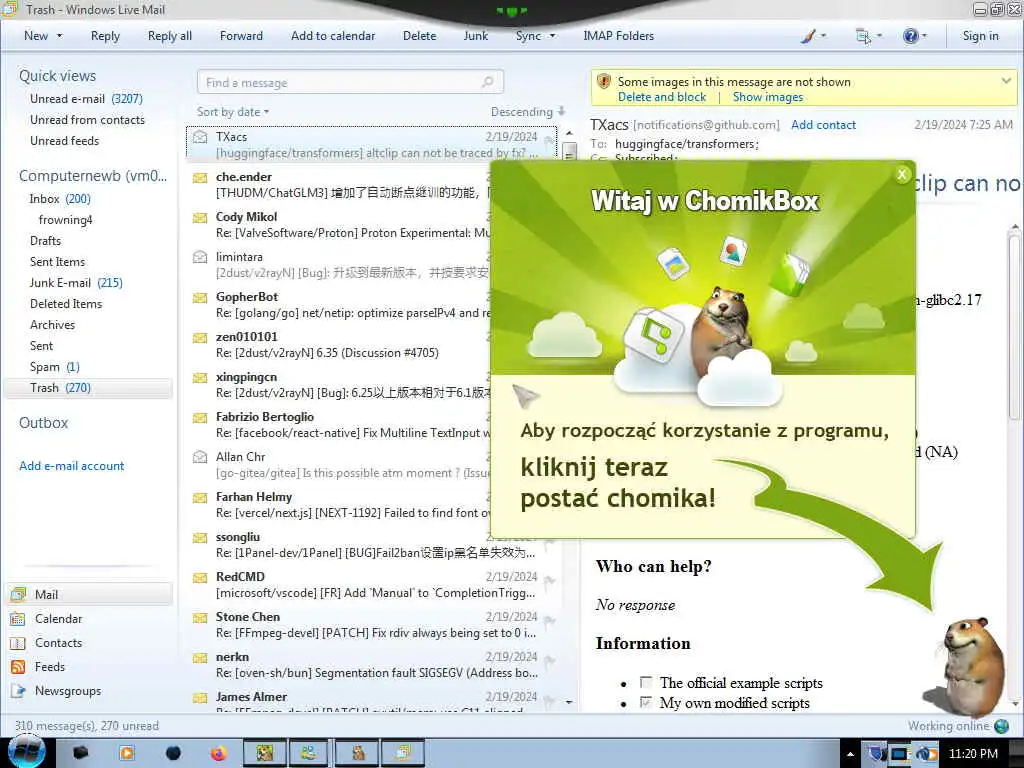Click the magnifier search icon in Find box
Image resolution: width=1024 pixels, height=768 pixels.
pyautogui.click(x=487, y=82)
